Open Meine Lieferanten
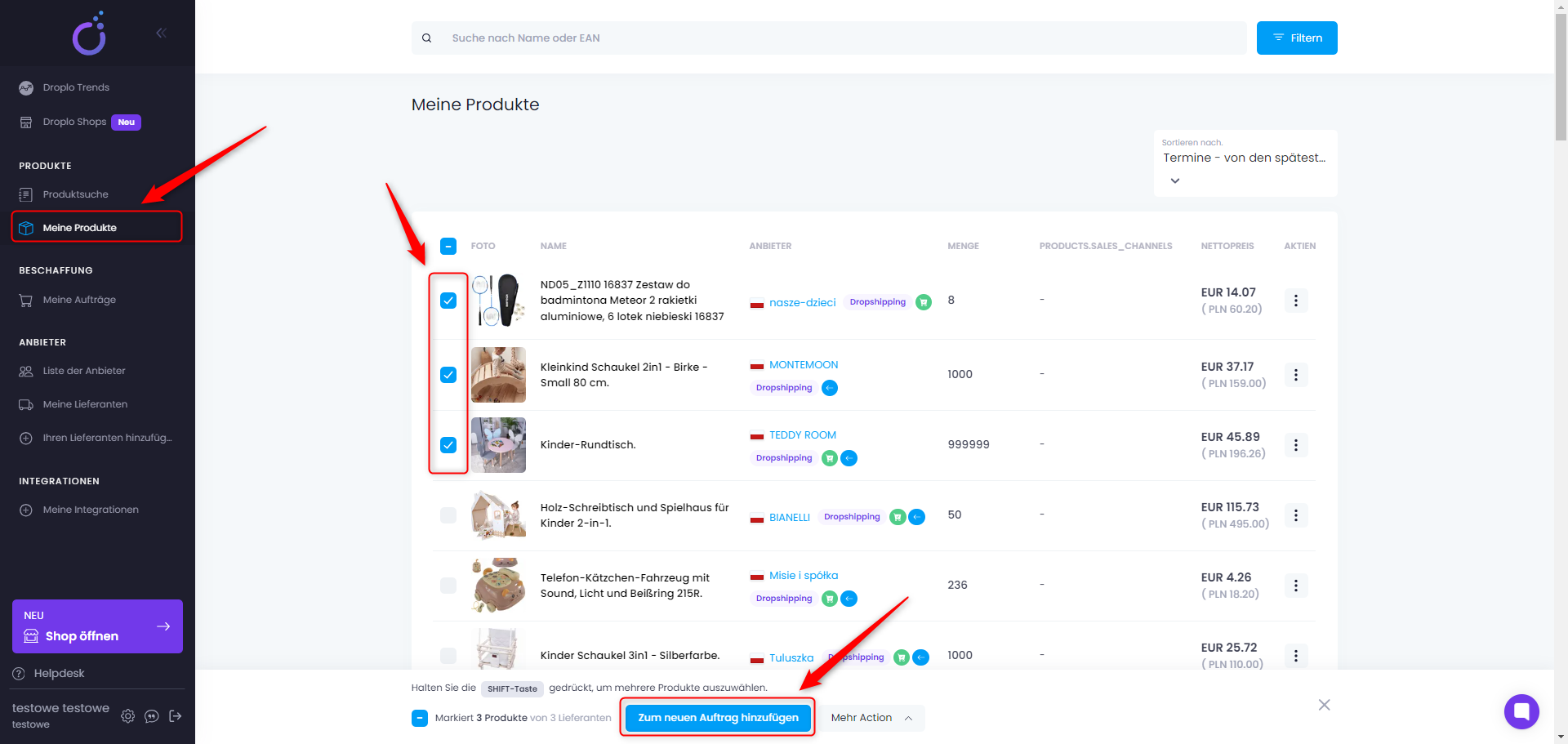 pyautogui.click(x=85, y=404)
